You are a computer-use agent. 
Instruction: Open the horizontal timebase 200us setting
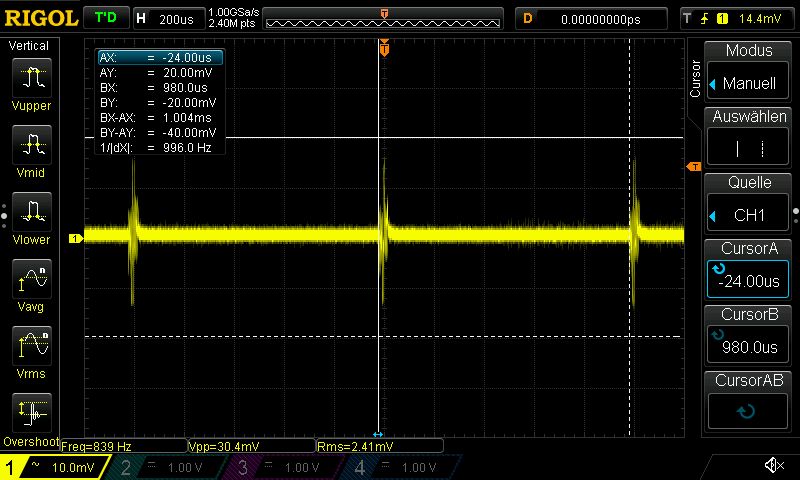(166, 18)
